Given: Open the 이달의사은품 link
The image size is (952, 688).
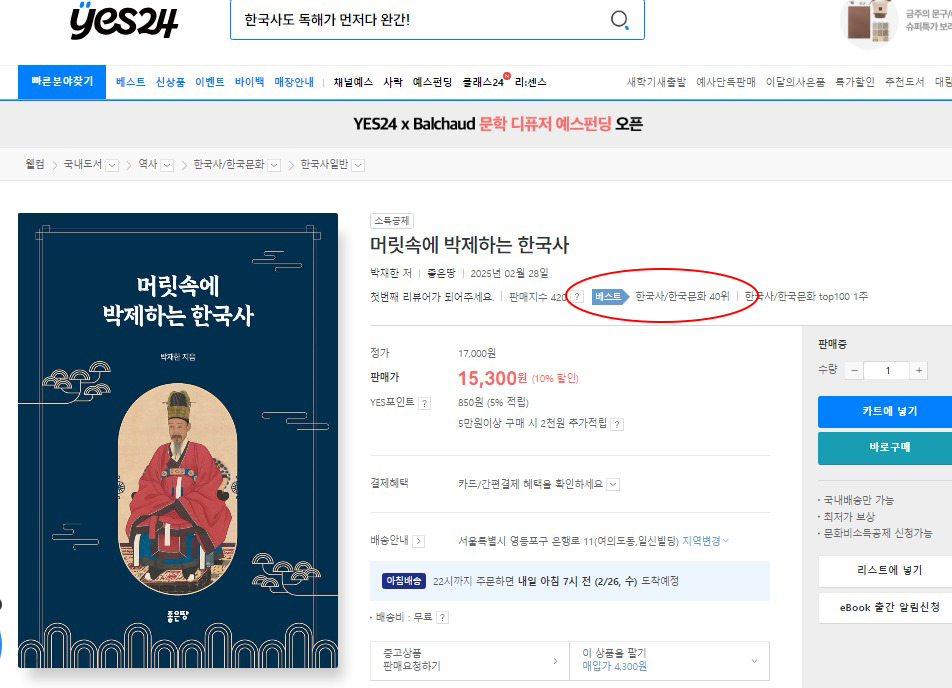Looking at the screenshot, I should [795, 82].
